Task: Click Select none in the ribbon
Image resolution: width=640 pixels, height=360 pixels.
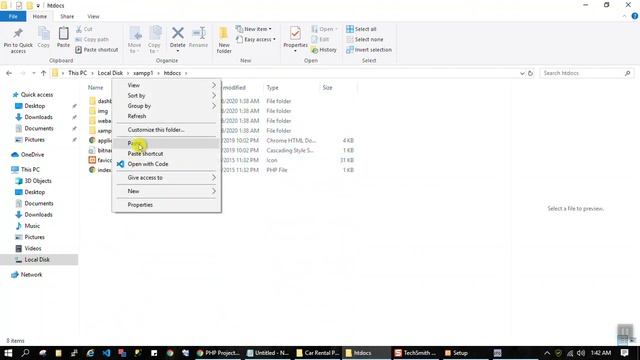Action: click(x=364, y=40)
